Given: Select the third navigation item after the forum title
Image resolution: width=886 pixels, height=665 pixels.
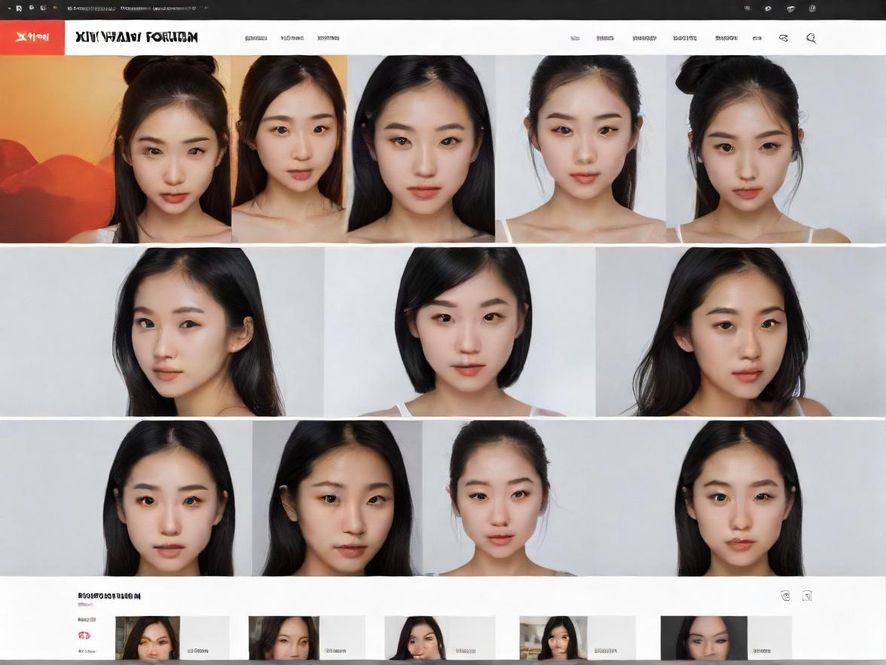Looking at the screenshot, I should click(x=328, y=38).
